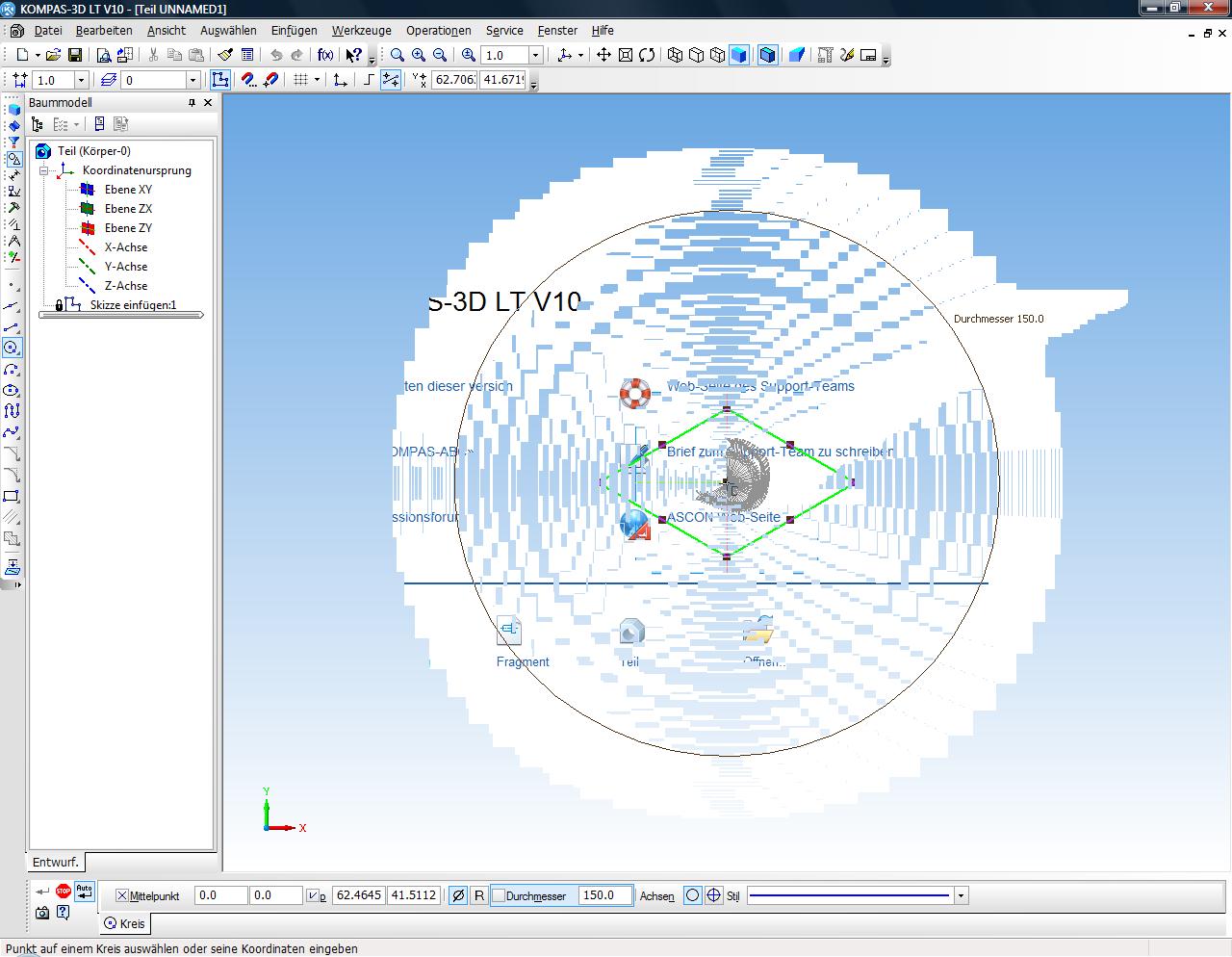Click the red STOP command icon

(x=64, y=892)
